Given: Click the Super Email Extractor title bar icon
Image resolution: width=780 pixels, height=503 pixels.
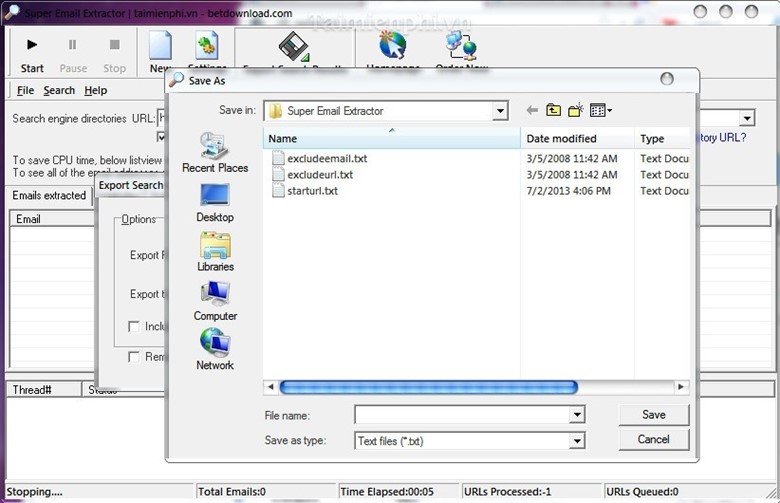Looking at the screenshot, I should [11, 12].
